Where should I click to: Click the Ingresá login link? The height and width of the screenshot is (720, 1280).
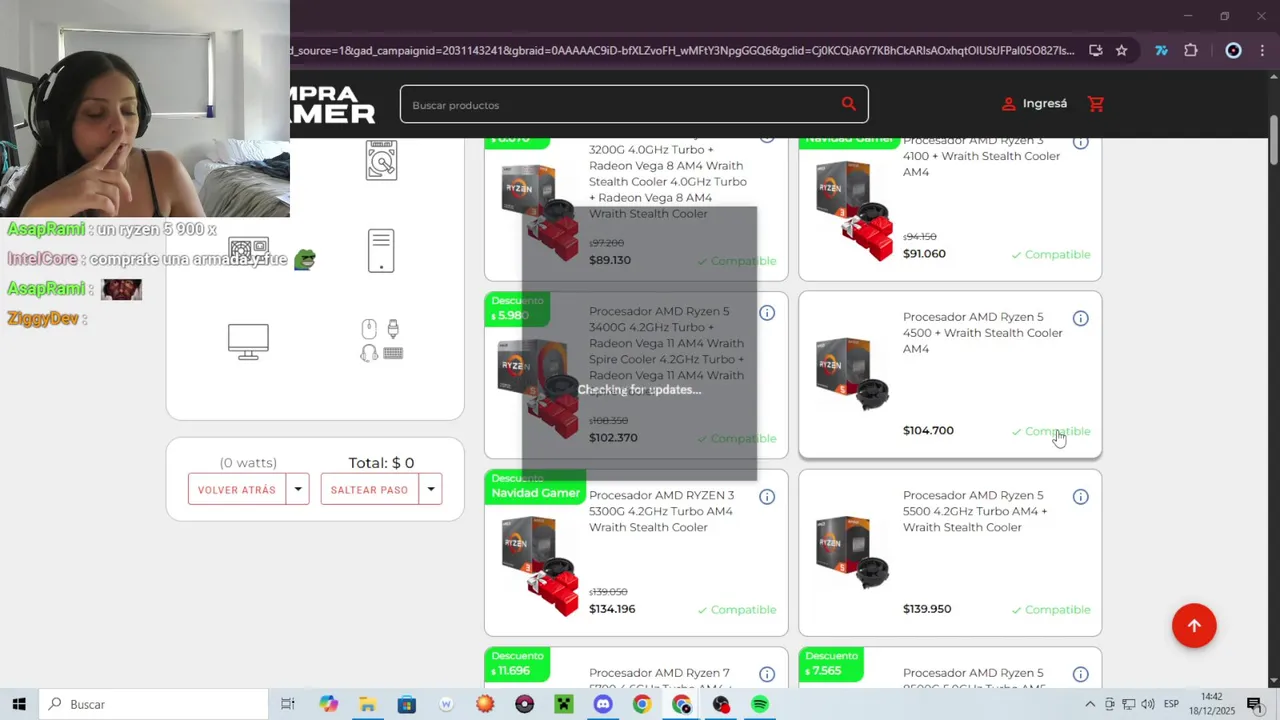click(x=1034, y=104)
